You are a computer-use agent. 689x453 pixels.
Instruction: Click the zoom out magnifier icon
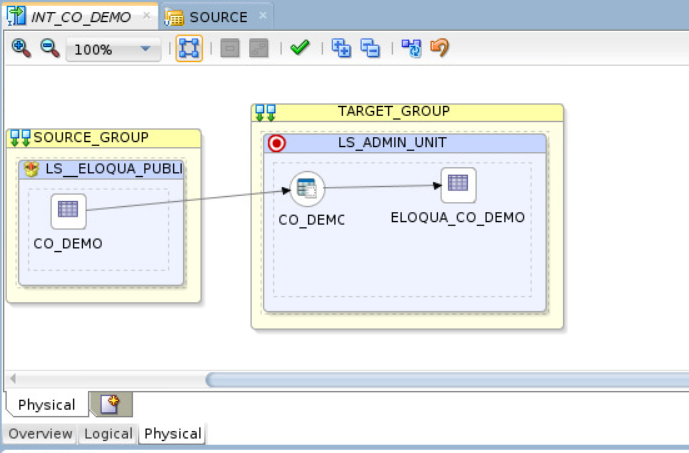[x=49, y=48]
